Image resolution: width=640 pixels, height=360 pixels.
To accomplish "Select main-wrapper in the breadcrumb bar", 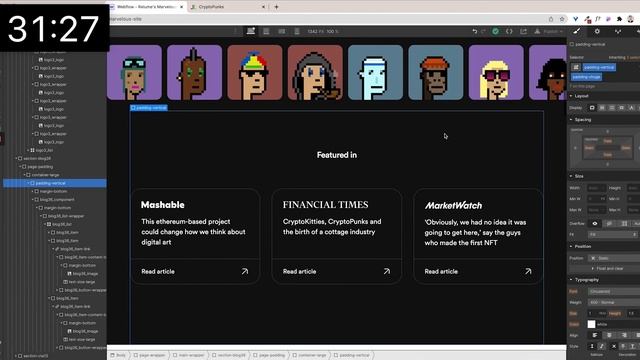I will (189, 355).
